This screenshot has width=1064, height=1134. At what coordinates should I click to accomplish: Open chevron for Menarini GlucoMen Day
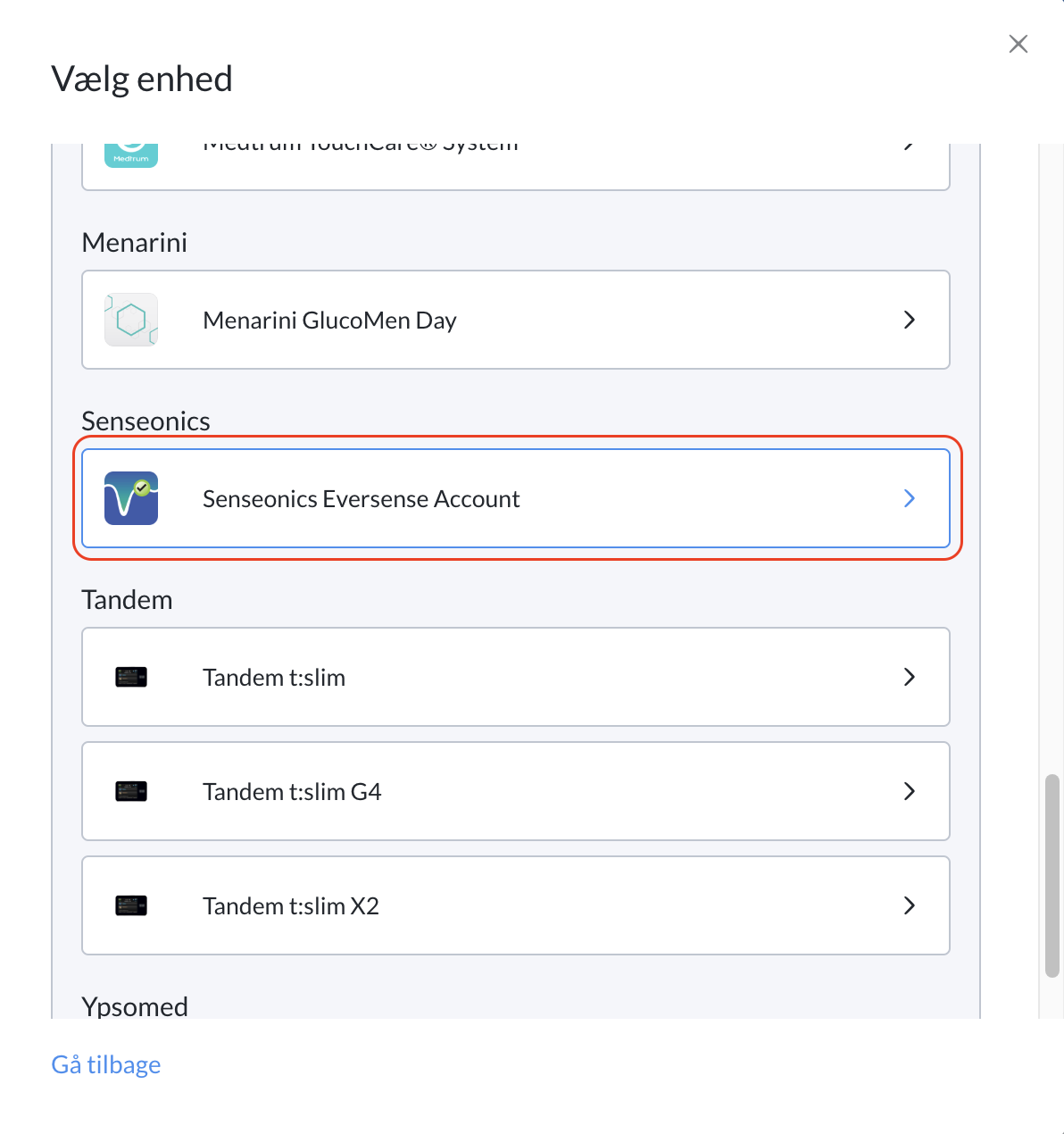click(x=910, y=320)
